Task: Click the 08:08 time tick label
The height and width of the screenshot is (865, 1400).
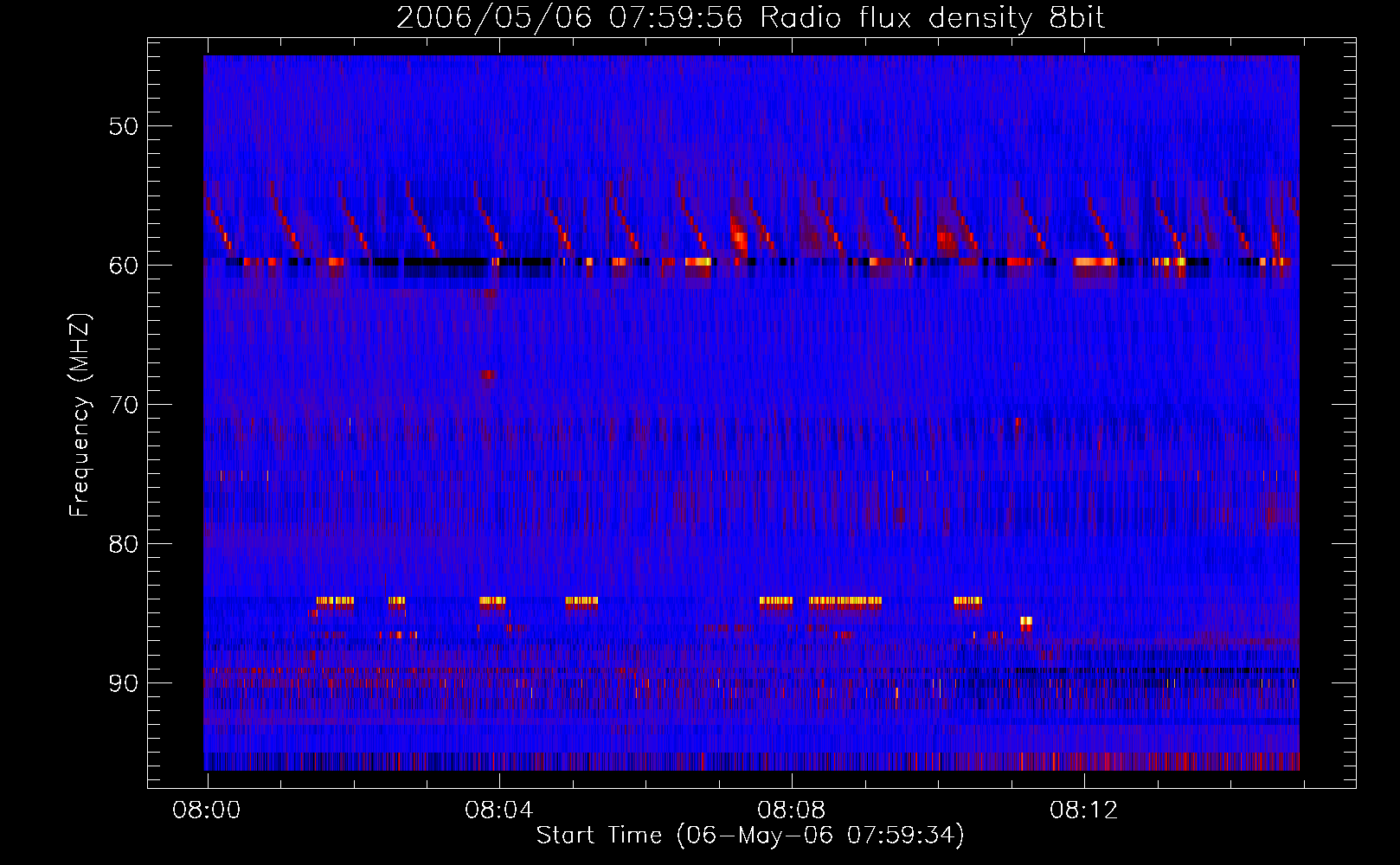Action: click(x=792, y=811)
